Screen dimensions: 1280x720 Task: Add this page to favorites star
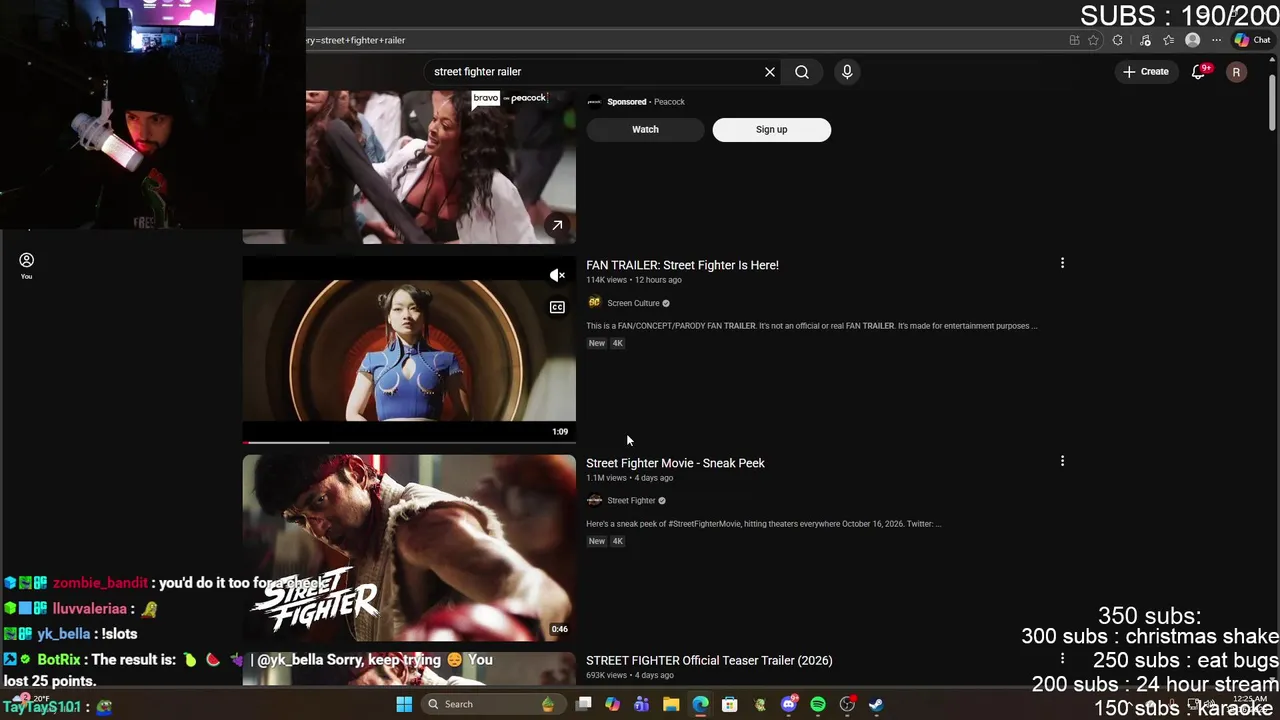(x=1093, y=40)
